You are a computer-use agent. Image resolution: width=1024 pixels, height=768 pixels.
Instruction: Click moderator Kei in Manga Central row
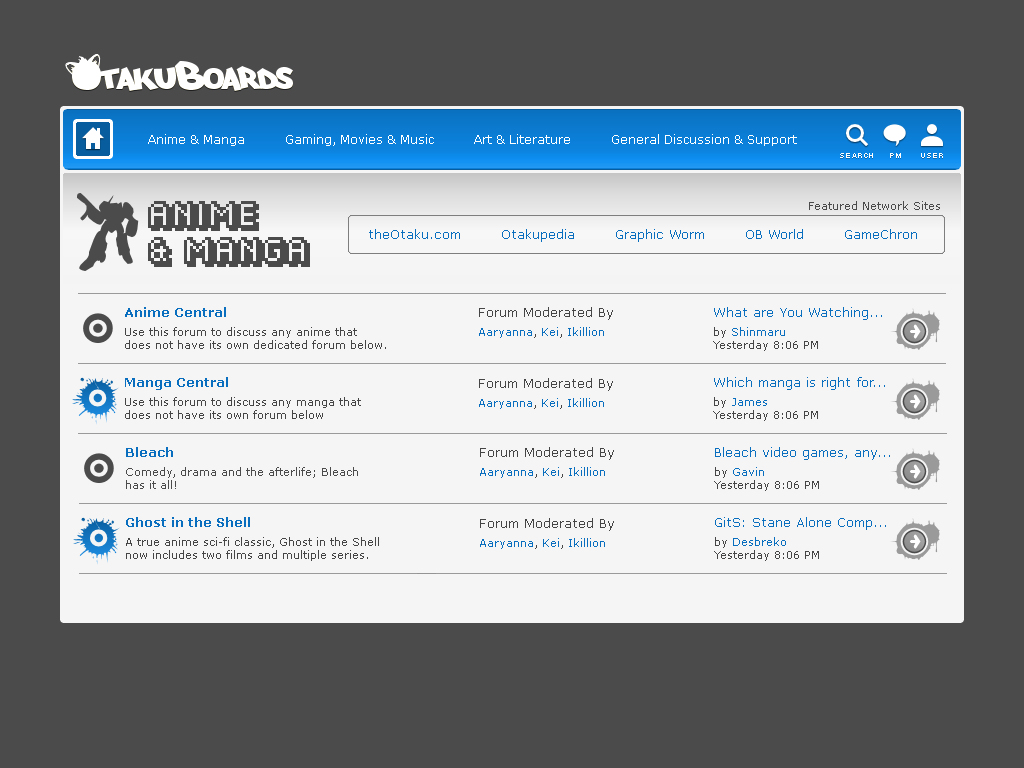point(550,403)
